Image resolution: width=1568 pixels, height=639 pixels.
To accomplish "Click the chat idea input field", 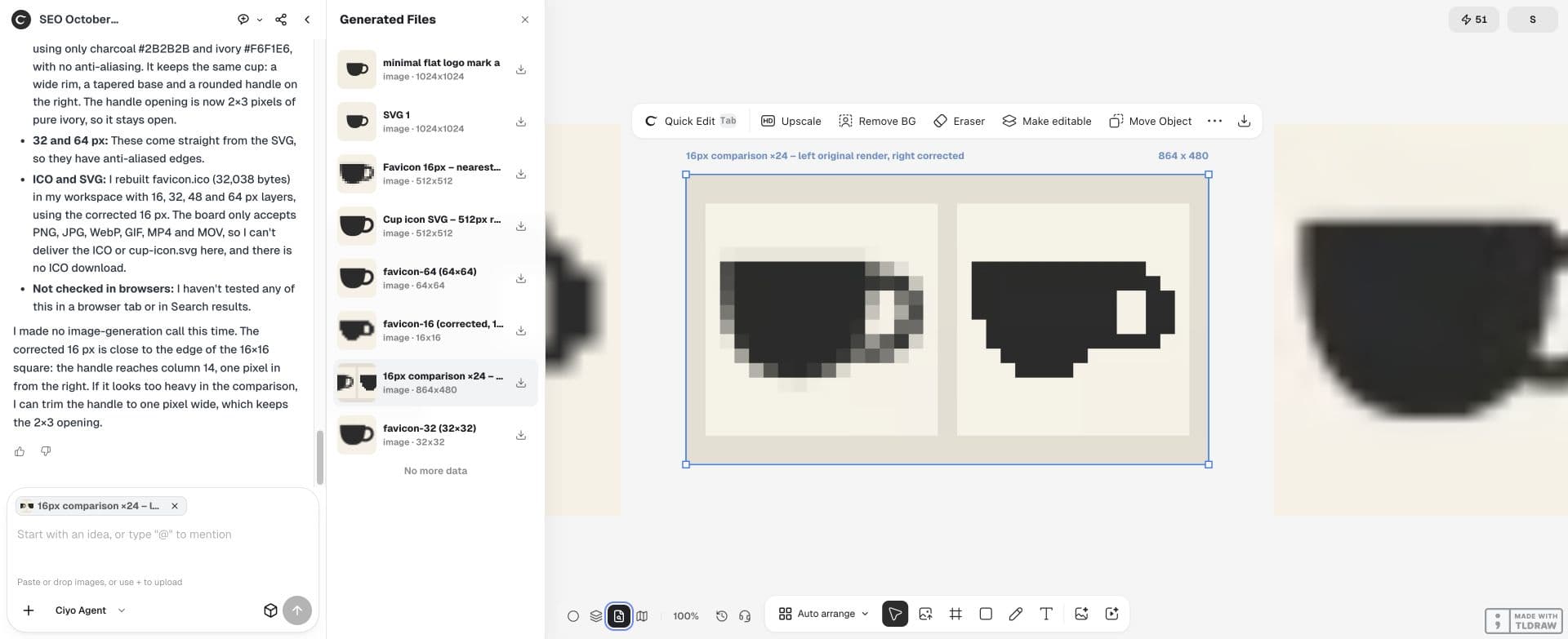I will (163, 535).
